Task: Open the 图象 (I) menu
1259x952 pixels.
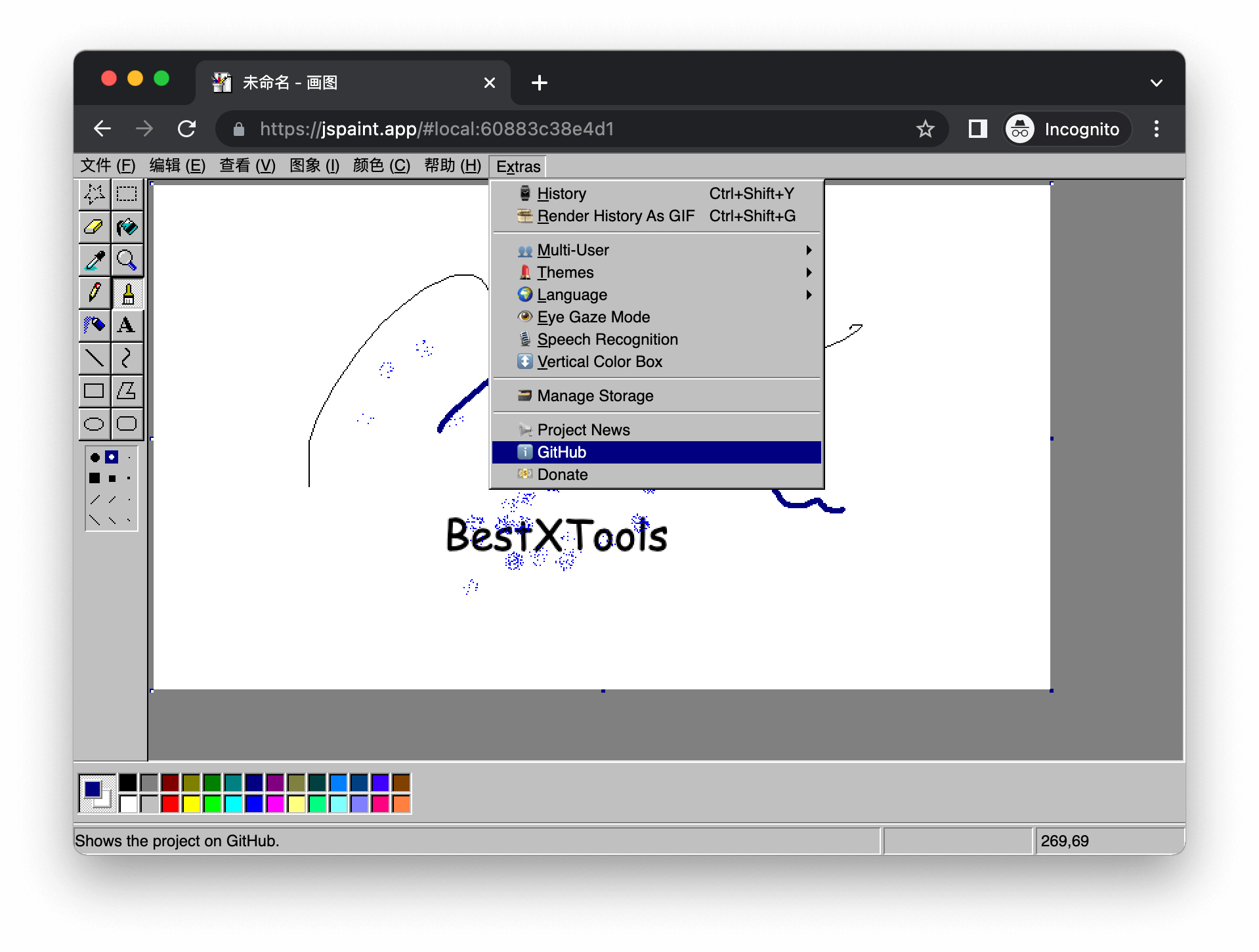Action: coord(314,166)
